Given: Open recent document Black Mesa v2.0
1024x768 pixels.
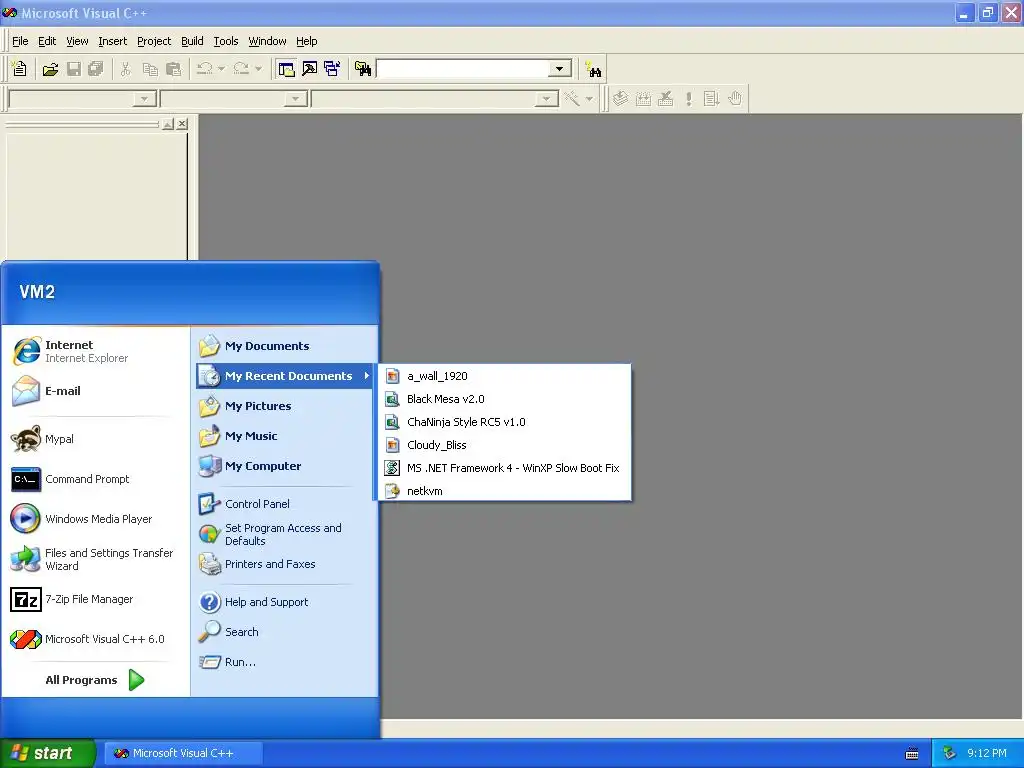Looking at the screenshot, I should [x=504, y=399].
